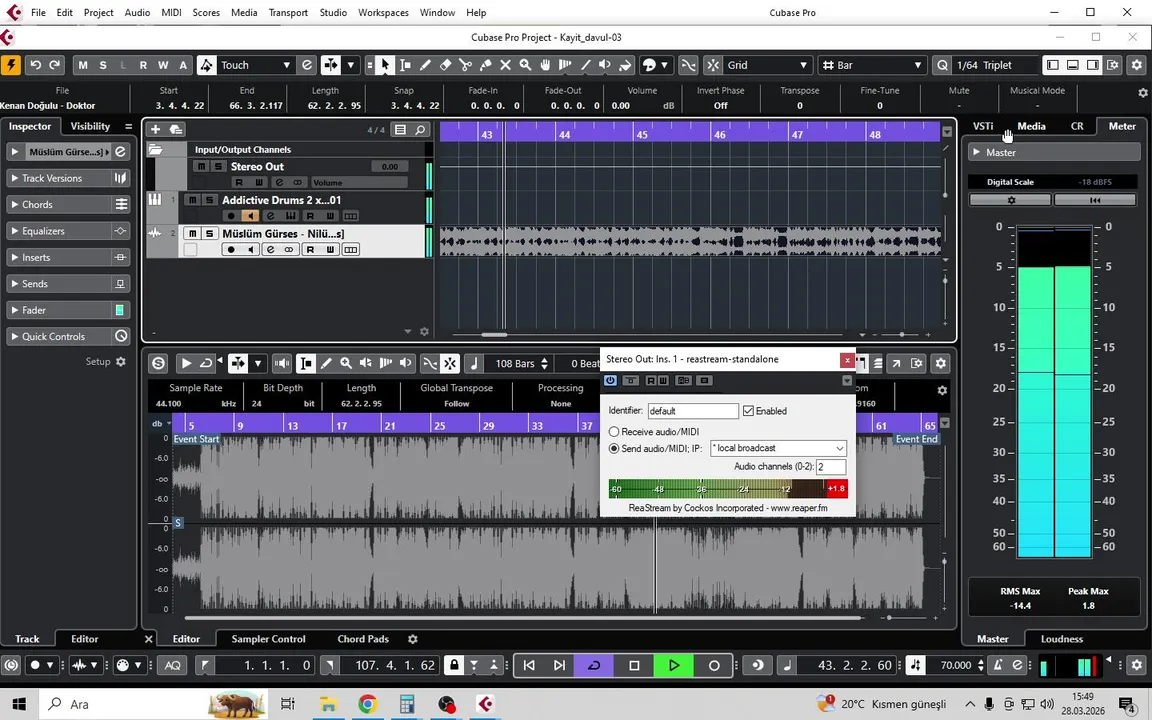Select the Range Selection tool in main toolbar
The height and width of the screenshot is (720, 1152).
point(405,65)
